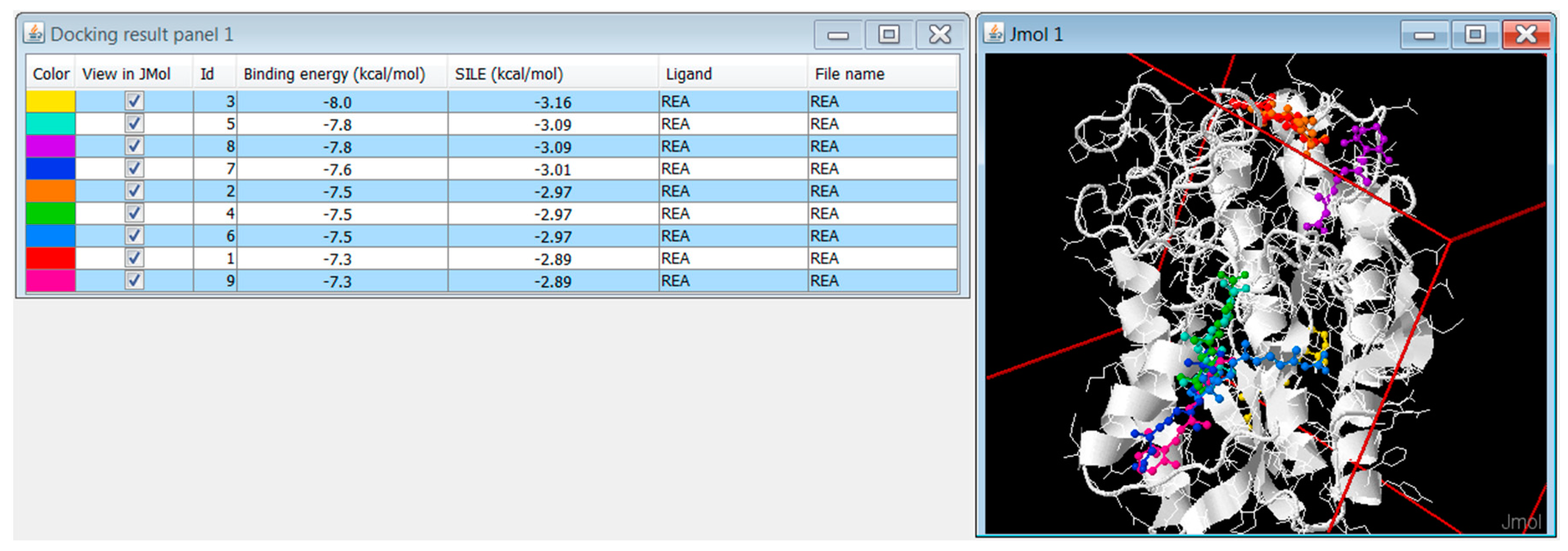Image resolution: width=1568 pixels, height=551 pixels.
Task: Select binding energy -7.5 in Id 6 row
Action: [342, 236]
